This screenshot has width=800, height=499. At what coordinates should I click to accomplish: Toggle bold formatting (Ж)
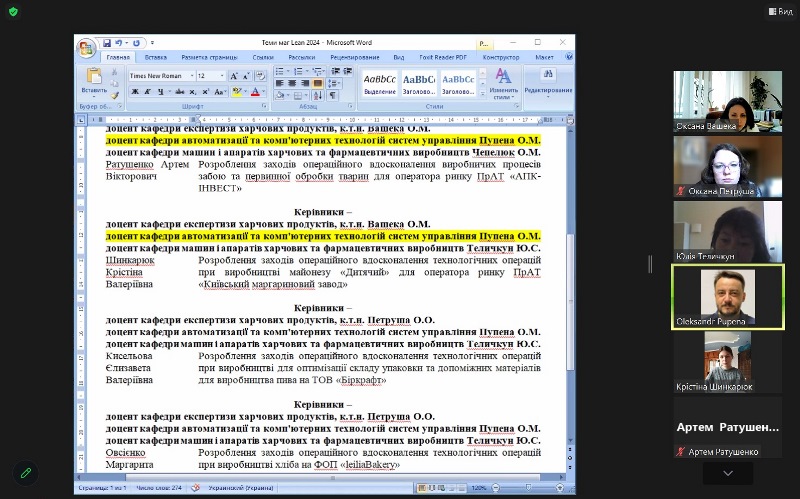pos(134,92)
